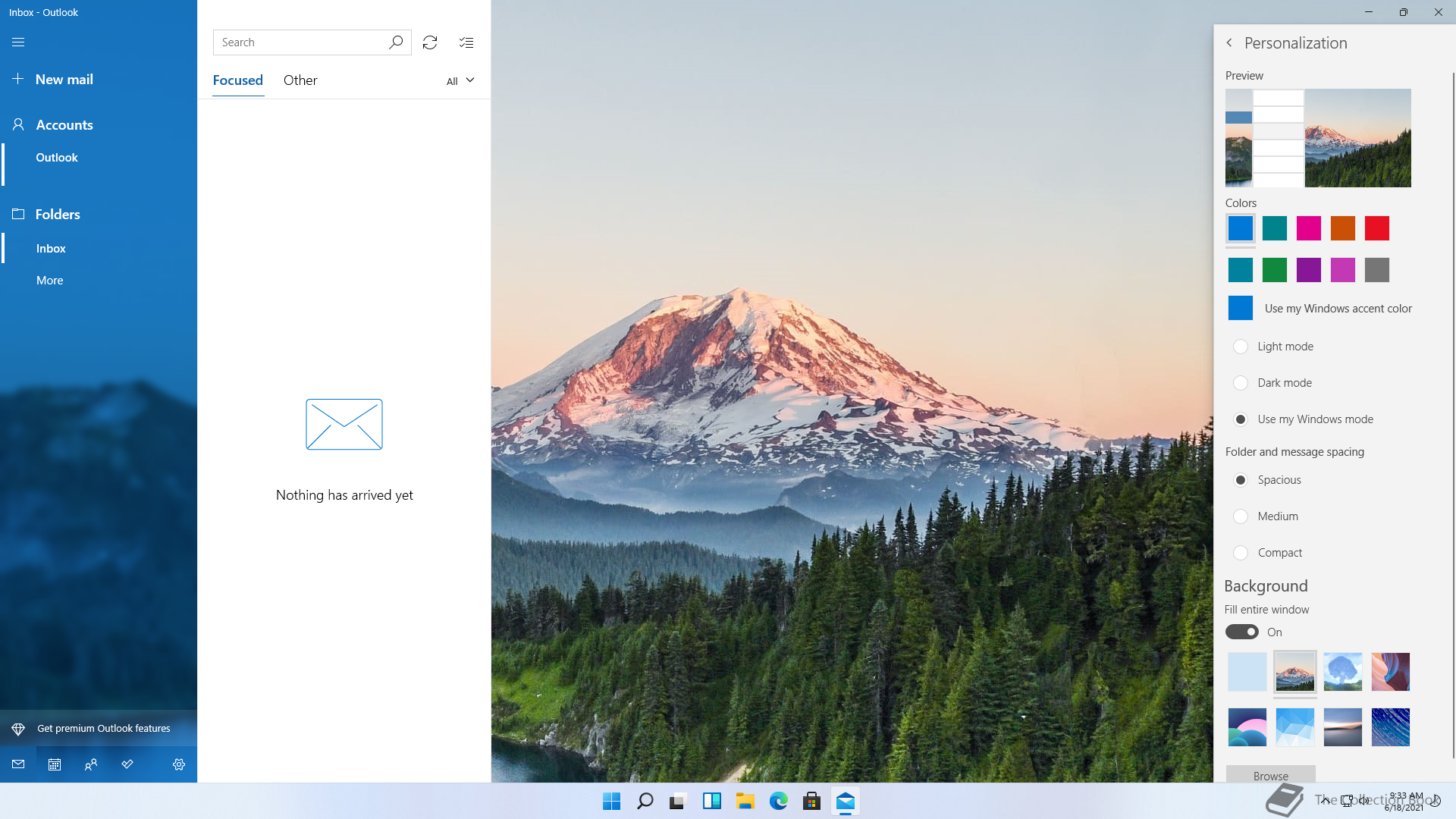Image resolution: width=1456 pixels, height=819 pixels.
Task: Open taskbar Search
Action: pos(645,801)
